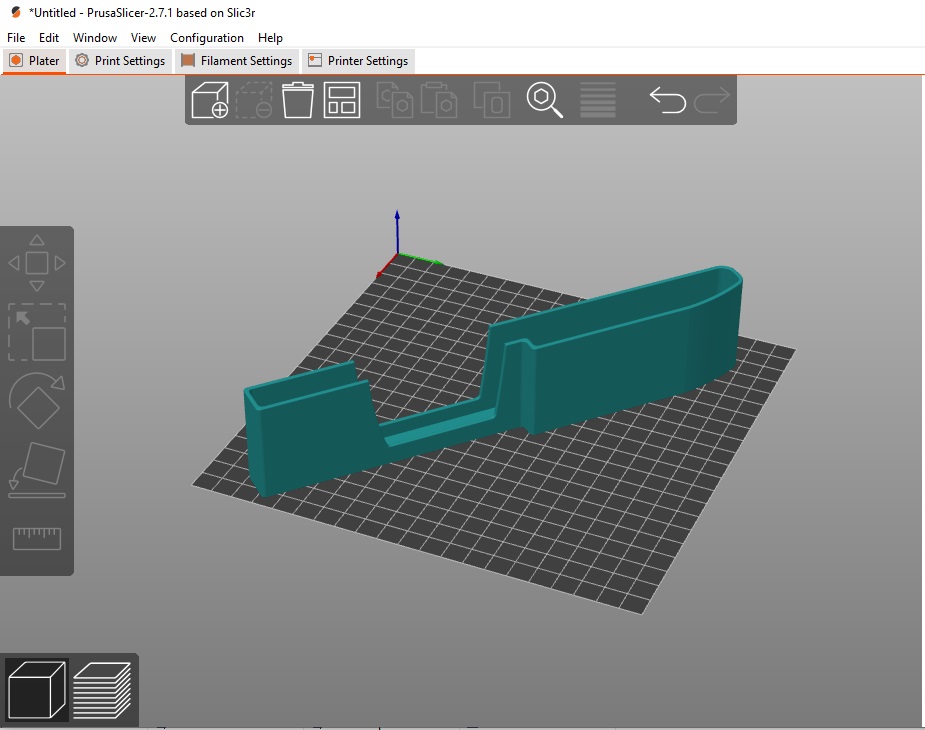Click the Arrange objects icon
This screenshot has height=730, width=925.
pyautogui.click(x=342, y=101)
